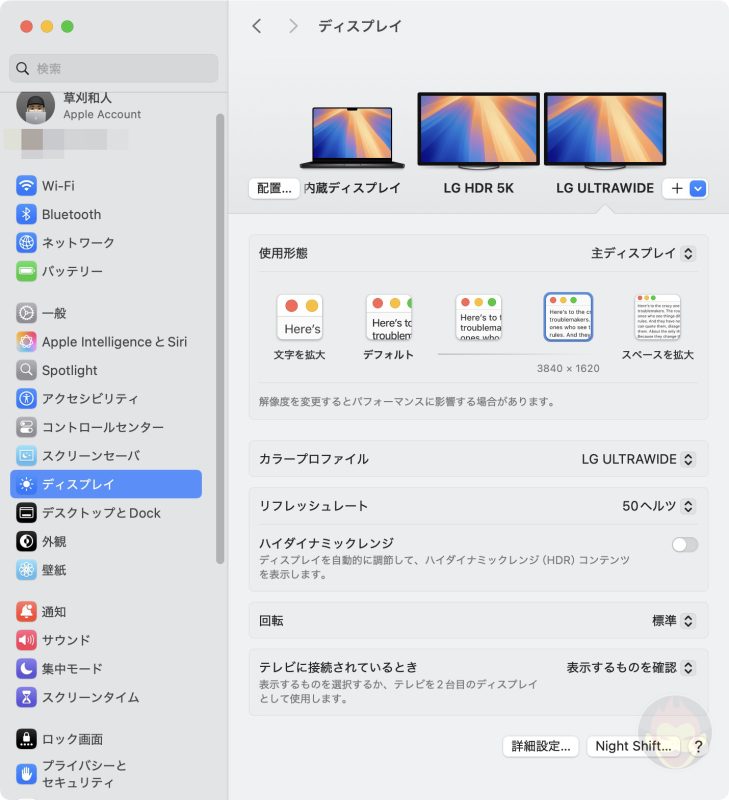
Task: Click the 3840 × 1620 resolution label
Action: tap(568, 368)
